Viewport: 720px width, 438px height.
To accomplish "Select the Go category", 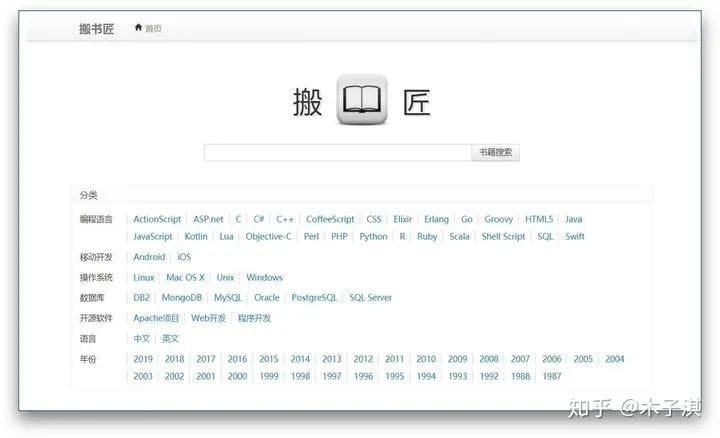I will pos(467,219).
